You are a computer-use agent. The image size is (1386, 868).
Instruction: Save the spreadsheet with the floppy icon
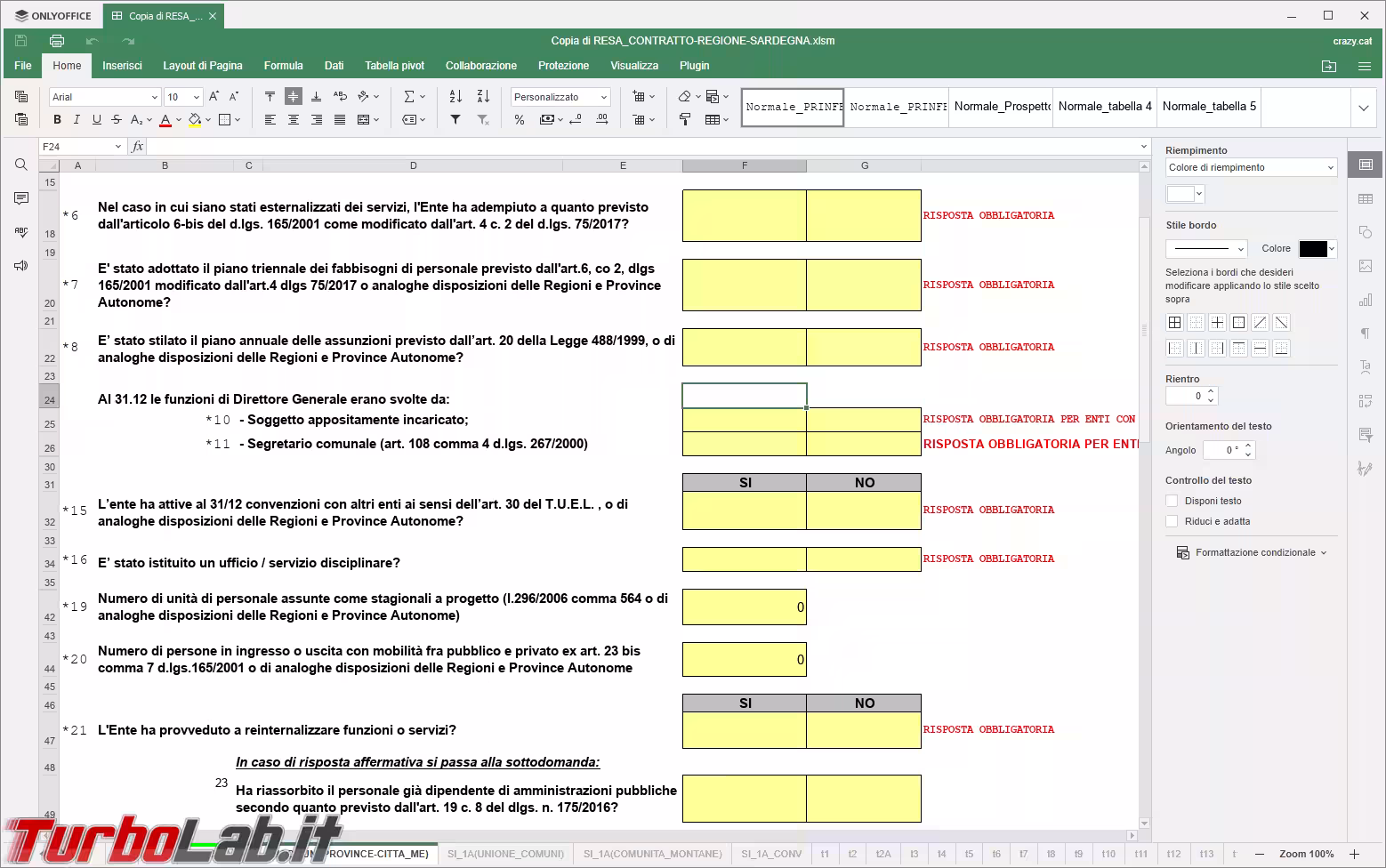[21, 41]
